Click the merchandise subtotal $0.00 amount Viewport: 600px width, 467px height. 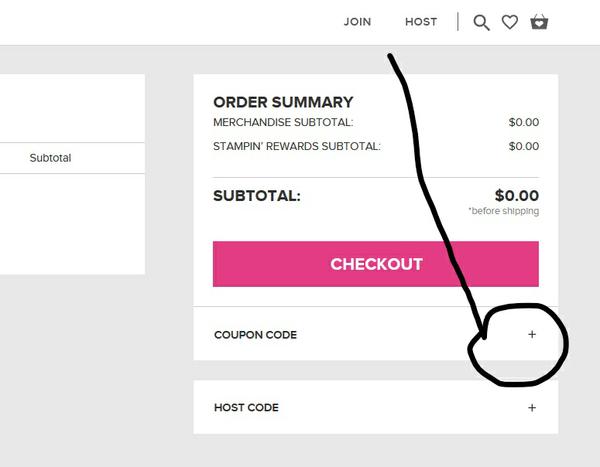coord(523,123)
